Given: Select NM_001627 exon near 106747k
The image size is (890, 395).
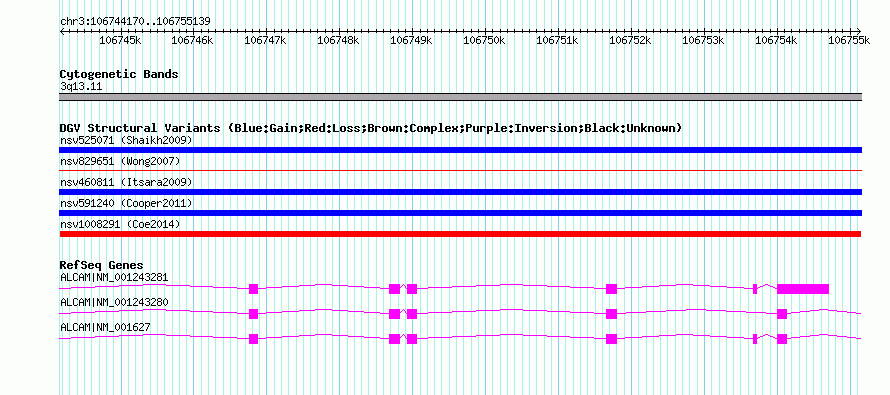Looking at the screenshot, I should tap(253, 339).
